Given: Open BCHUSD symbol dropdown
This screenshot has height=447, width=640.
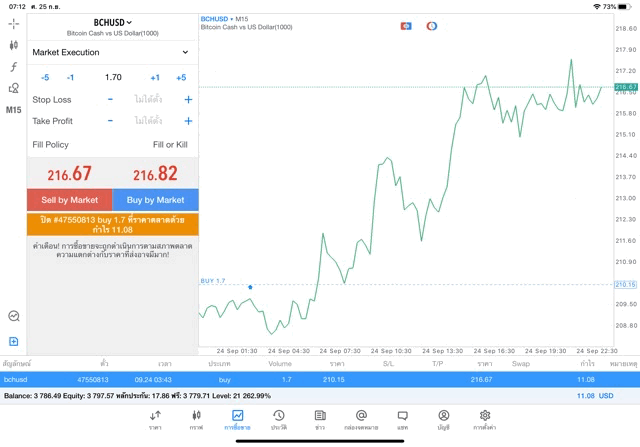Looking at the screenshot, I should click(x=113, y=22).
